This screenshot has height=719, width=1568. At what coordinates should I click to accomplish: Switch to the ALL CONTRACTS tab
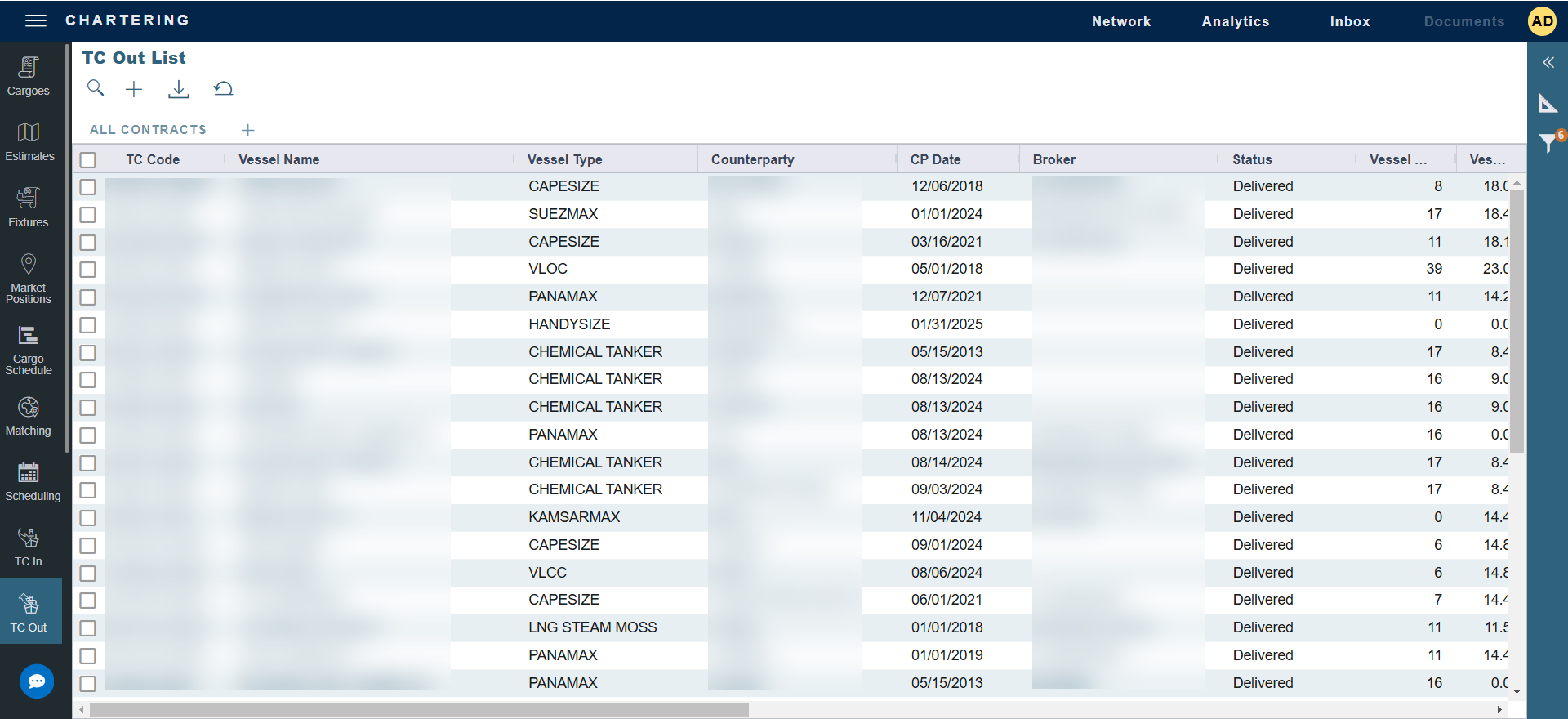click(x=148, y=130)
